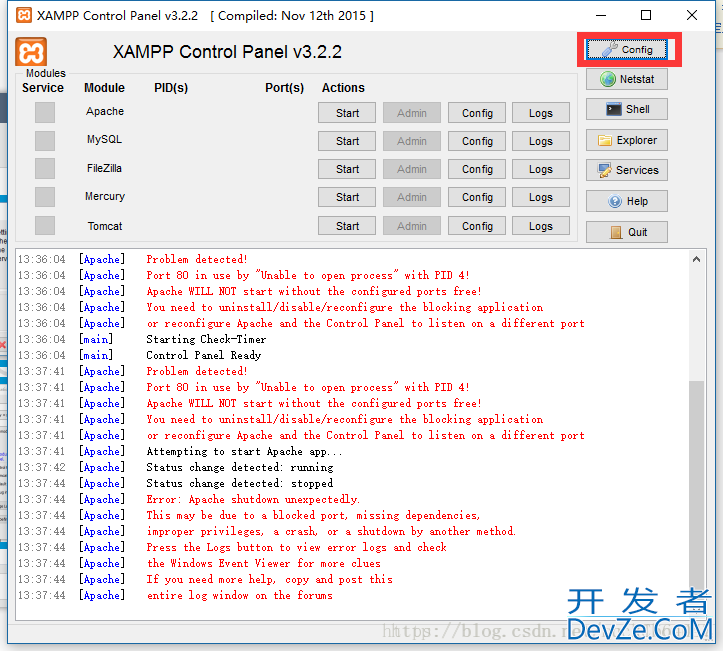Toggle the MySQL service checkbox
The width and height of the screenshot is (723, 651).
45,140
